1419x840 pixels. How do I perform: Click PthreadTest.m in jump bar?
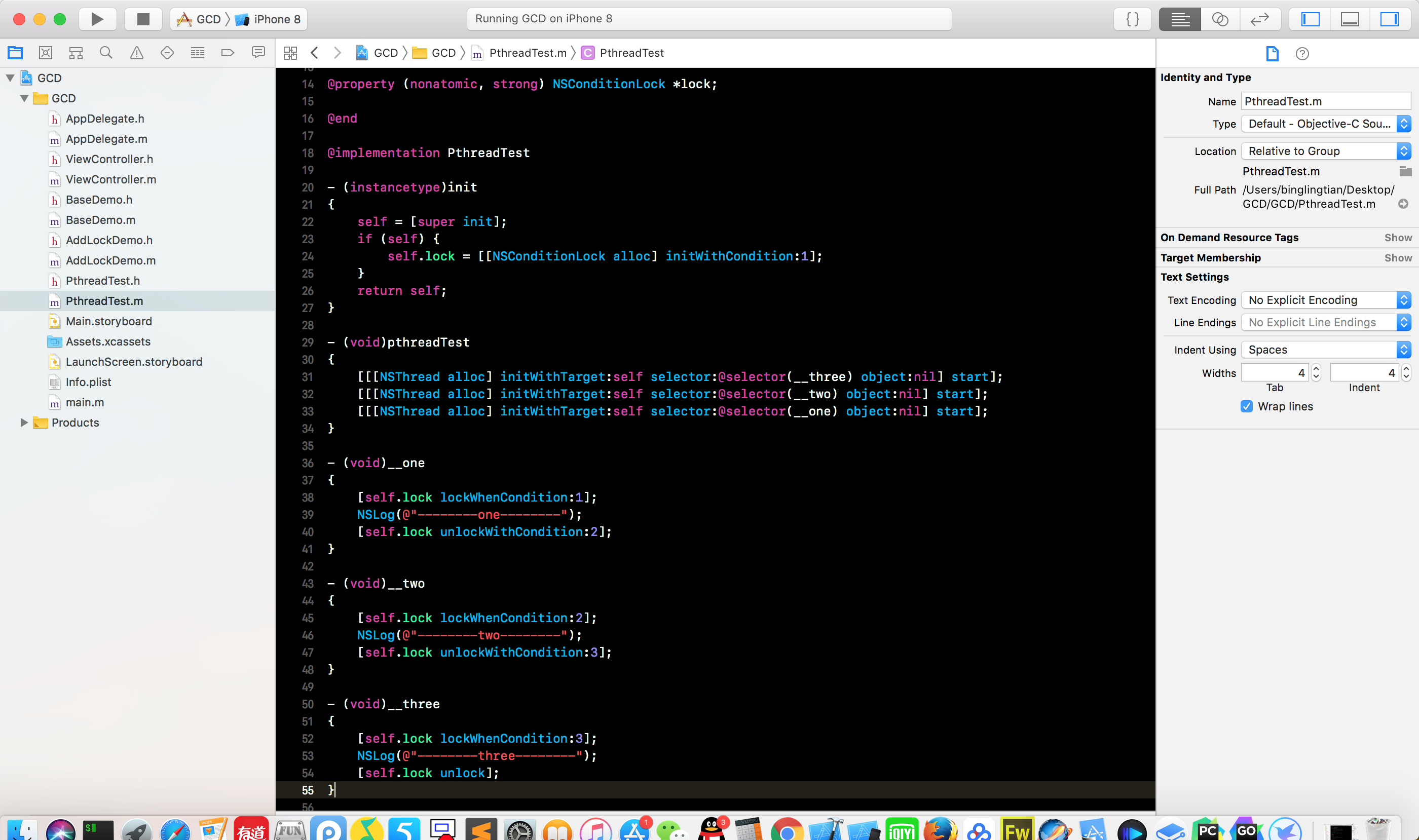point(519,53)
